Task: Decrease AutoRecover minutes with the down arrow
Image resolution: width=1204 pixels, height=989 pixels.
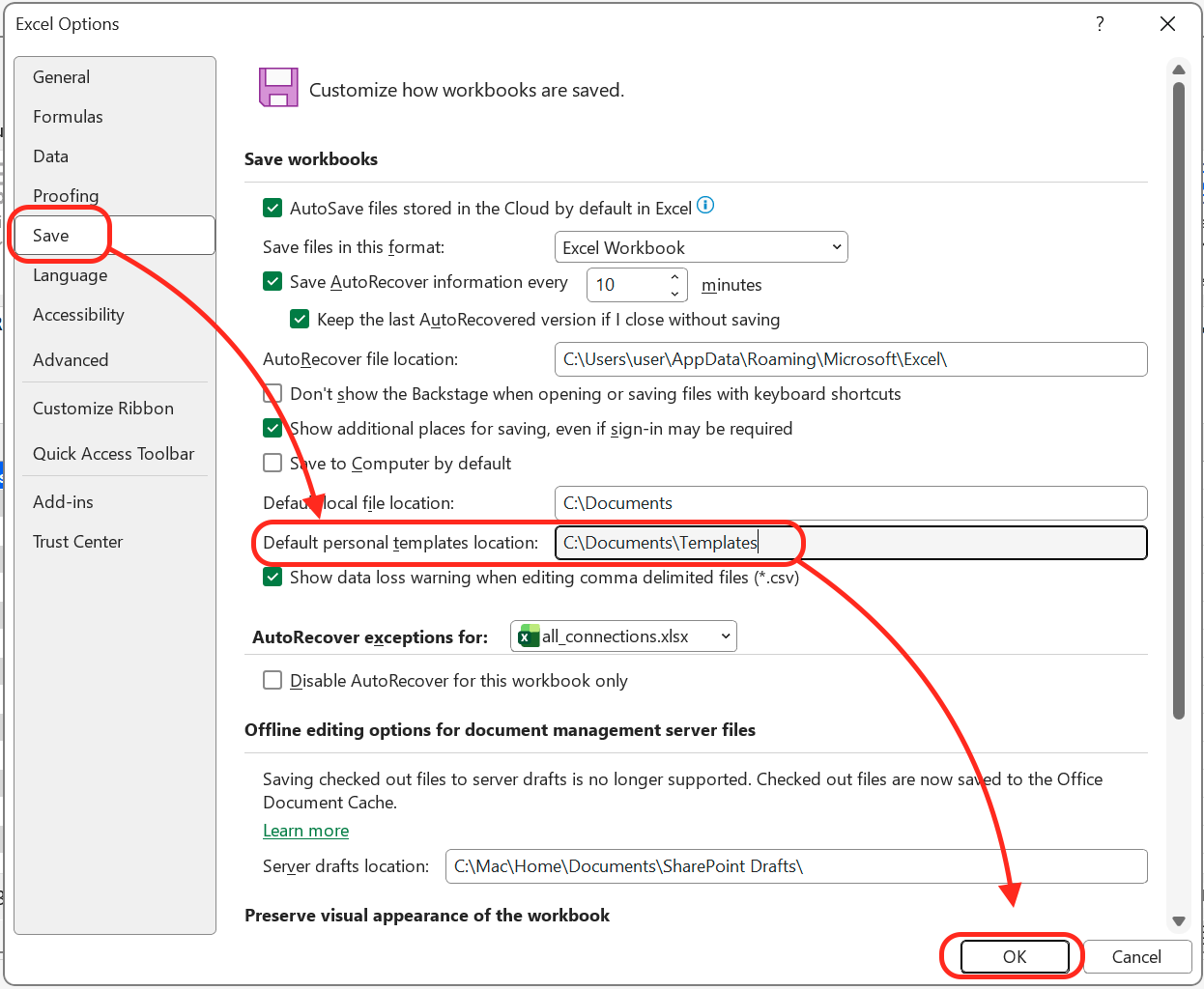Action: click(674, 293)
